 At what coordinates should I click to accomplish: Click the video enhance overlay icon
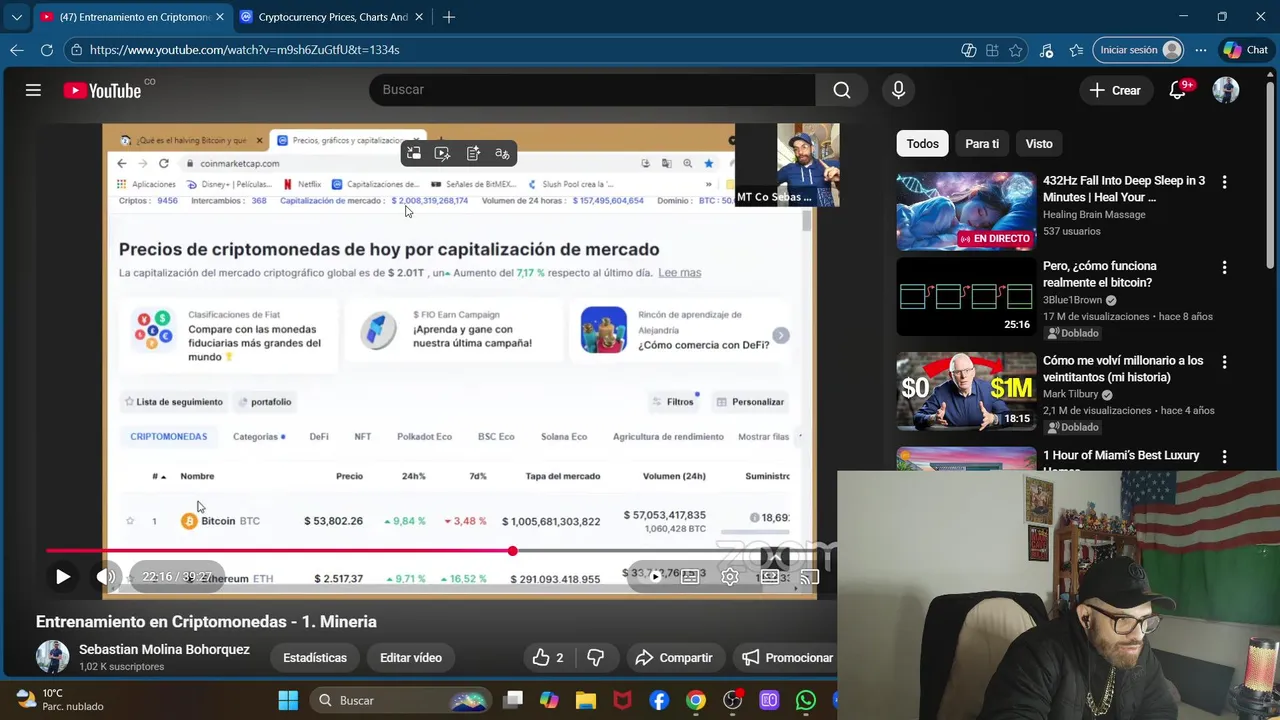pyautogui.click(x=442, y=153)
